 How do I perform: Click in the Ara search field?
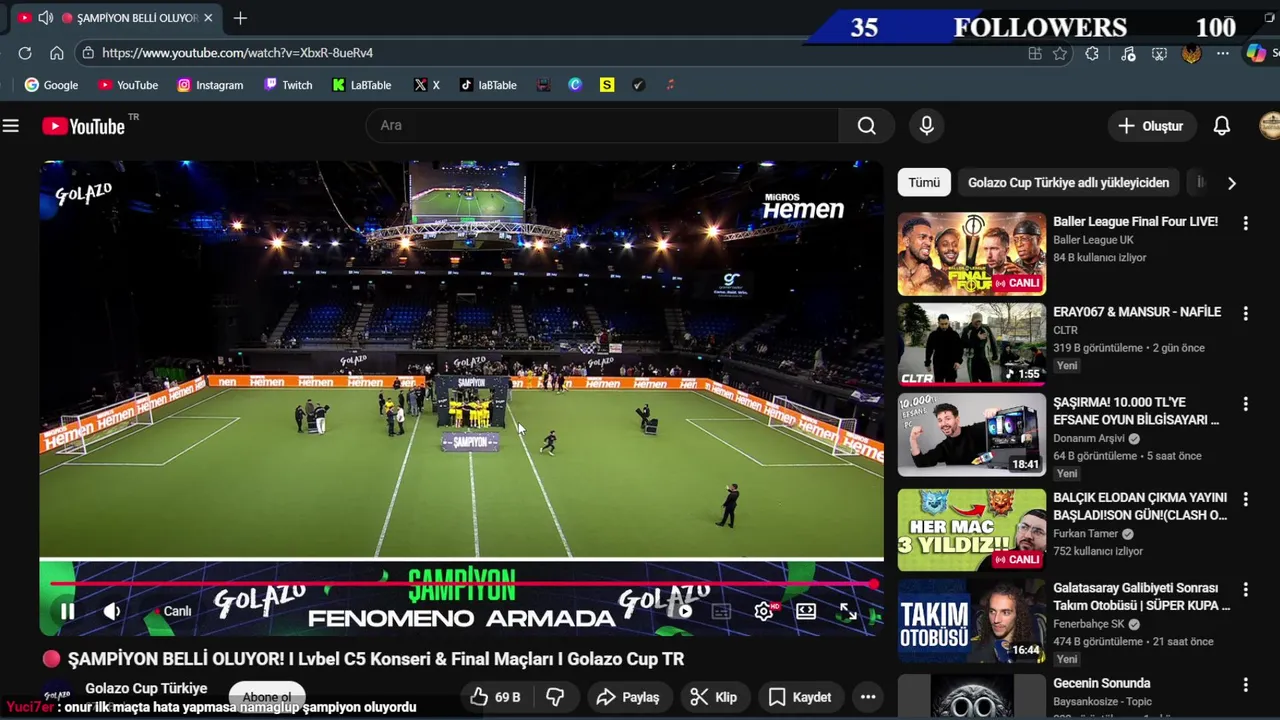tap(604, 125)
